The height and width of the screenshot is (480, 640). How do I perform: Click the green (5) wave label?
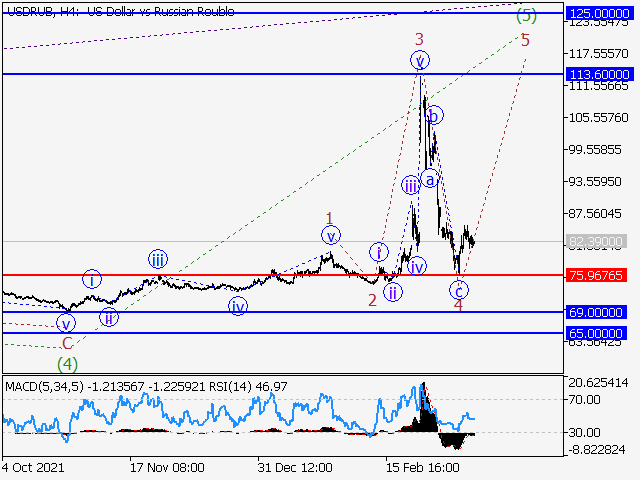coord(526,16)
